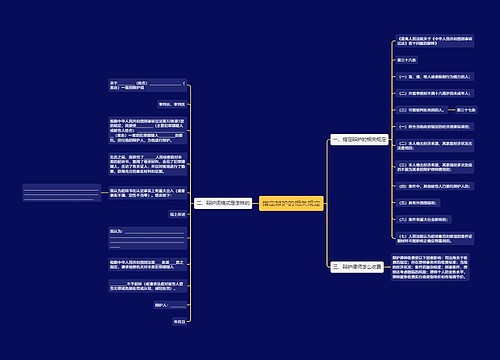This screenshot has height=360, width=500.
Task: Select the item (五) node in right branch
Action: tap(418, 203)
